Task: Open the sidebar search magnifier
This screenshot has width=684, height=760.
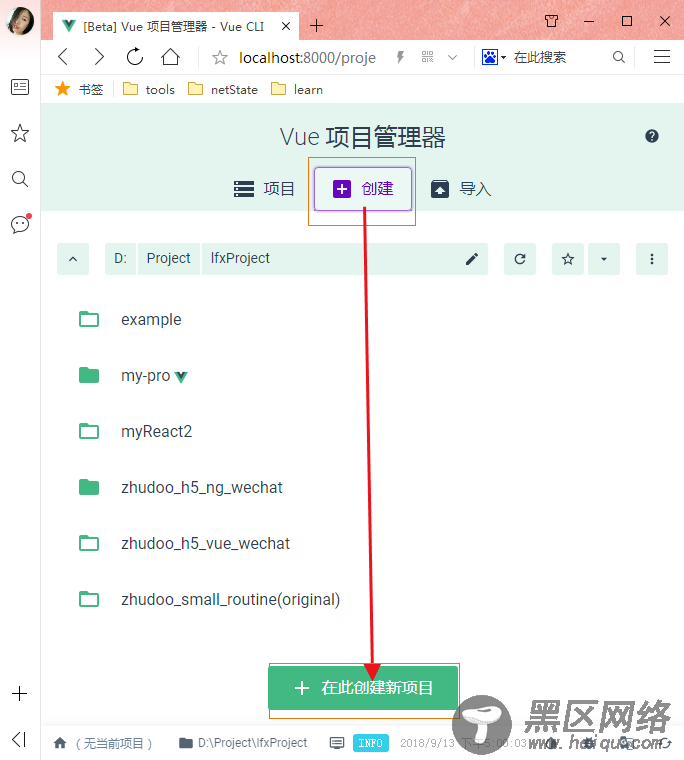Action: point(20,179)
